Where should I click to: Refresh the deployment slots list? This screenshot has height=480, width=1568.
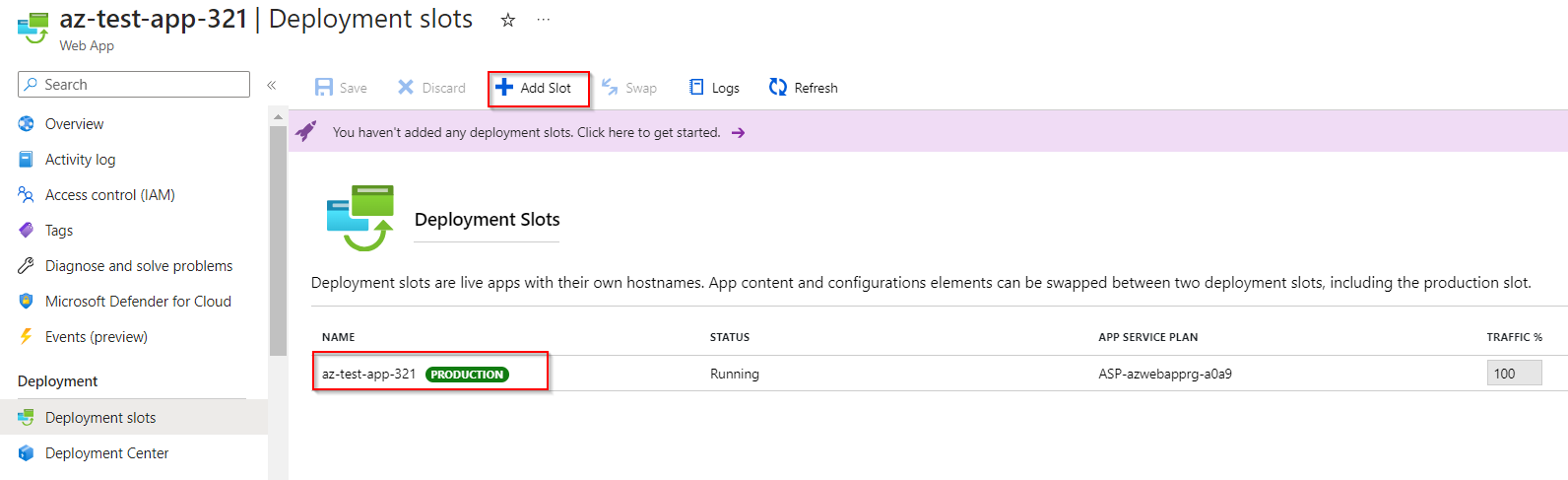pos(804,88)
